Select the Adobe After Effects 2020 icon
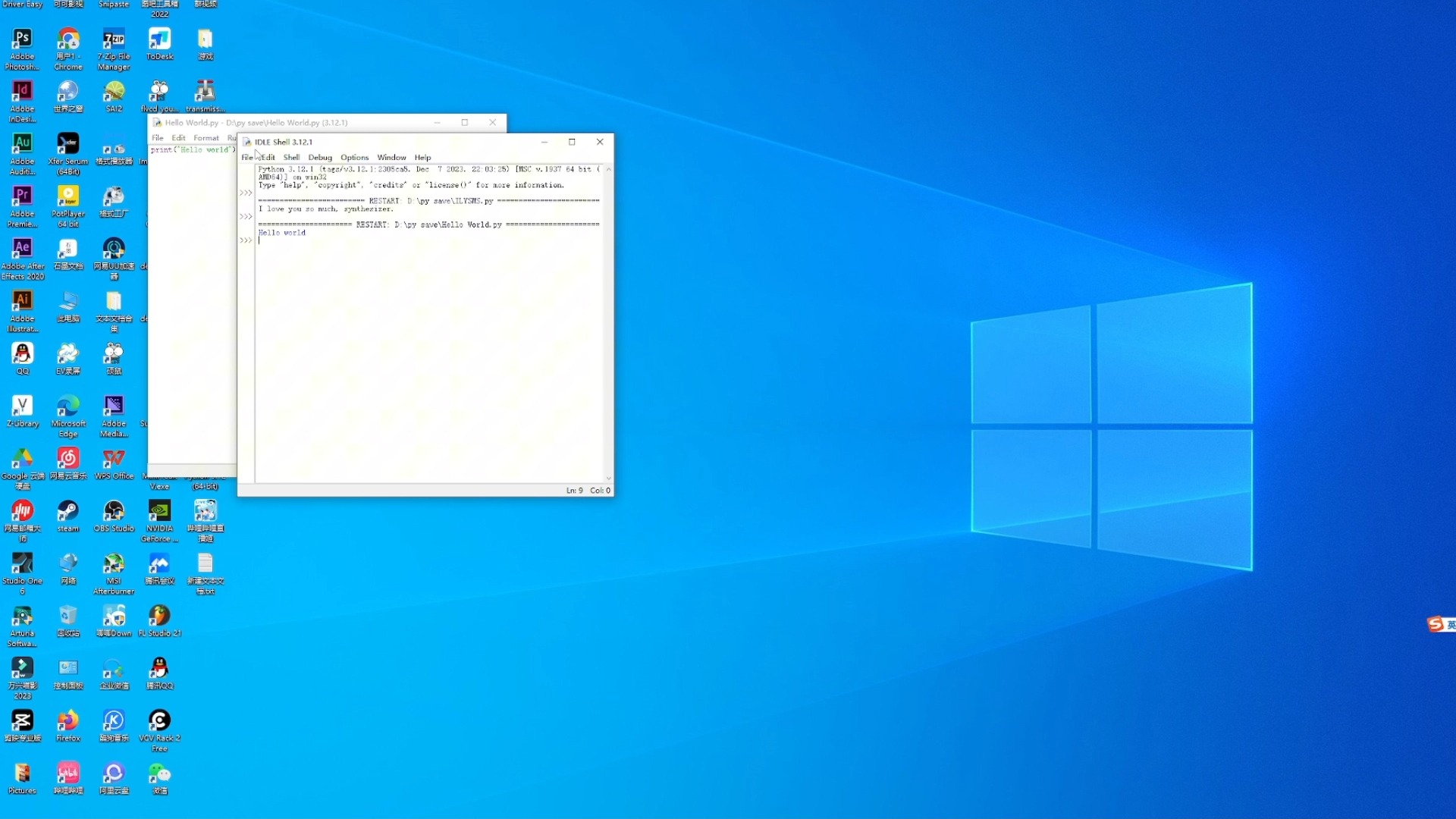 (x=22, y=259)
